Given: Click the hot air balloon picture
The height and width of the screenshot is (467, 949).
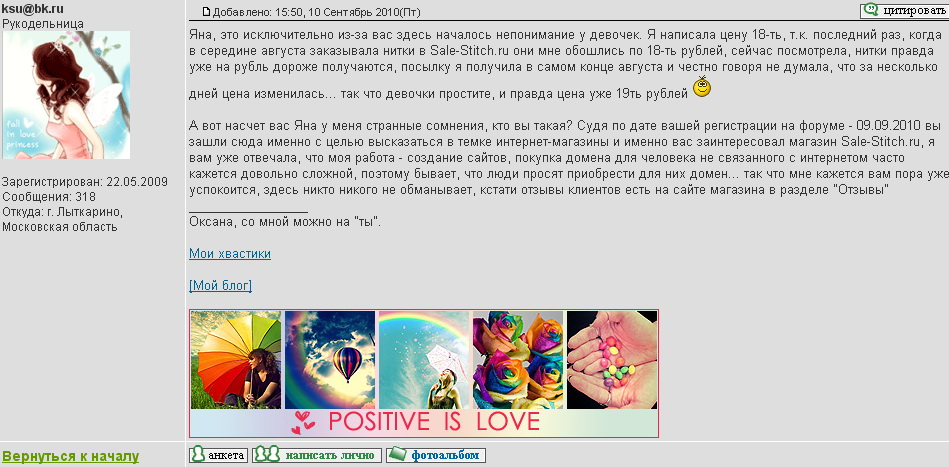Looking at the screenshot, I should [330, 360].
